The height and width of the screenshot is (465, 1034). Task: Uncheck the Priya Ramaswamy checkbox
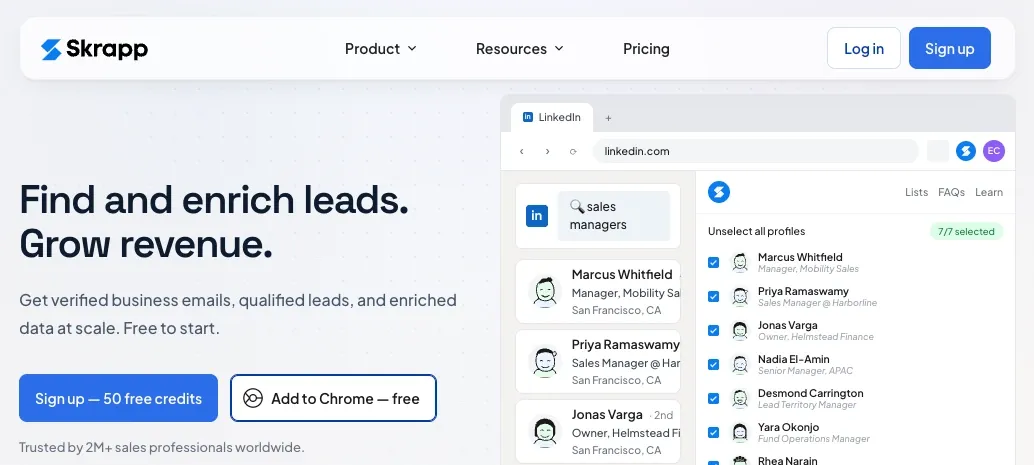(x=714, y=296)
